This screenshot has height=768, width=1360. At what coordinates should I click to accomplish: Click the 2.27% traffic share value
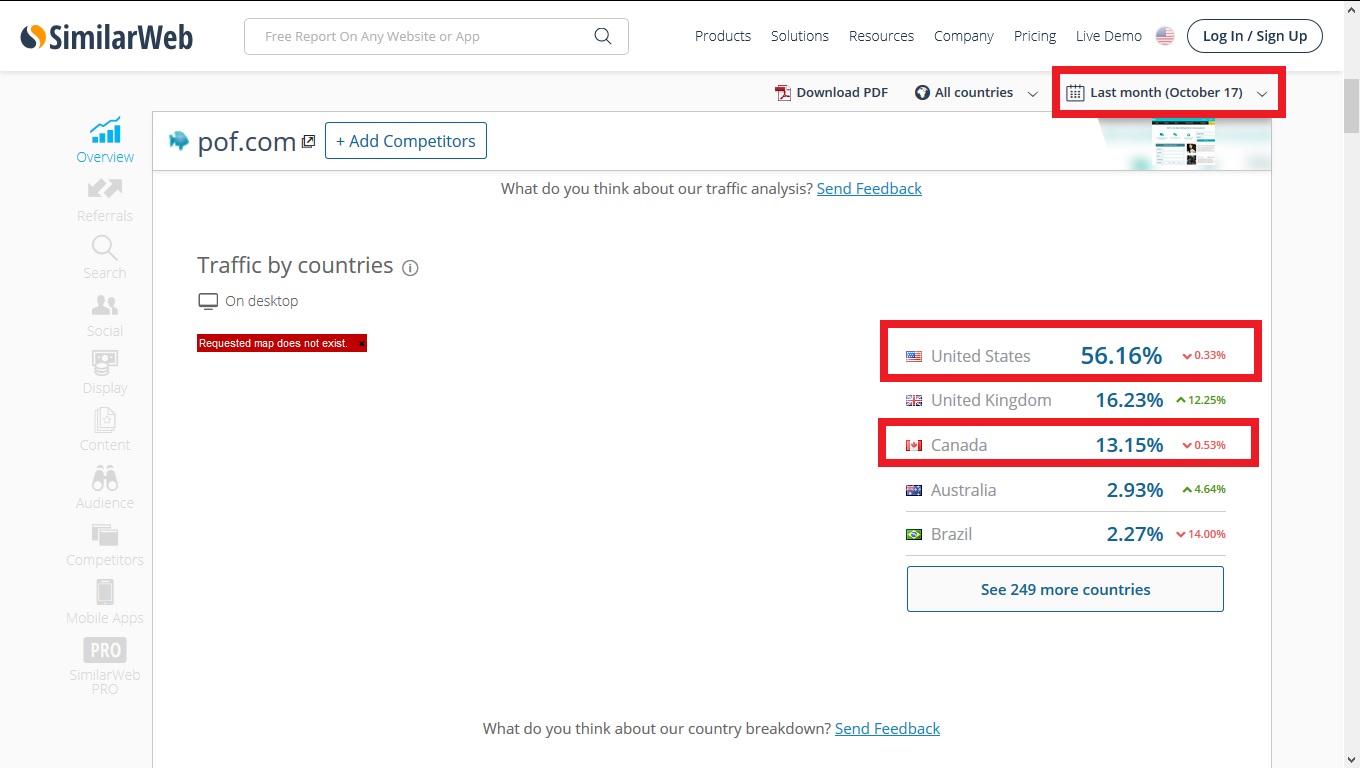1135,534
